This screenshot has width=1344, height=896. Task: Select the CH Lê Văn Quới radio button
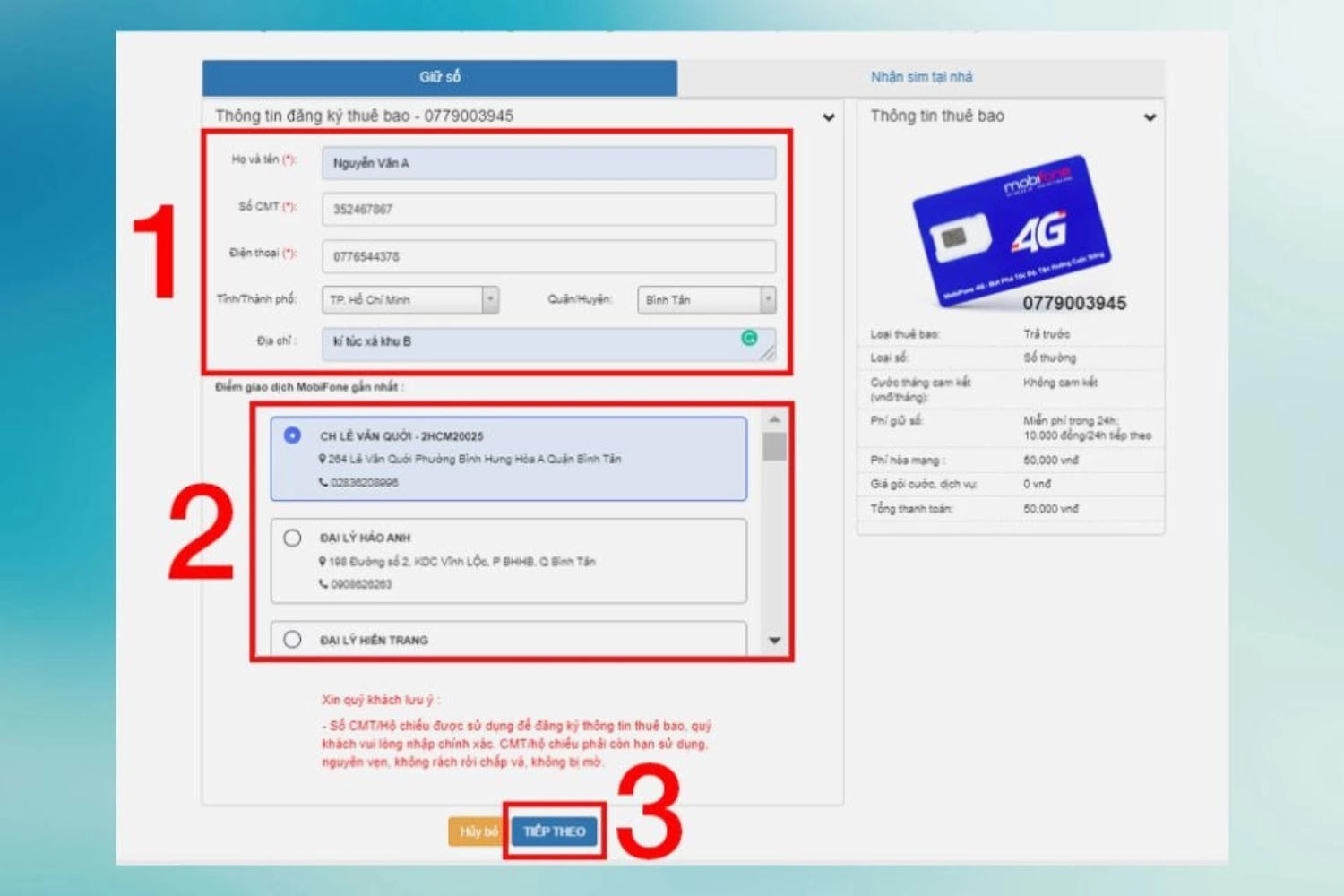pos(292,435)
